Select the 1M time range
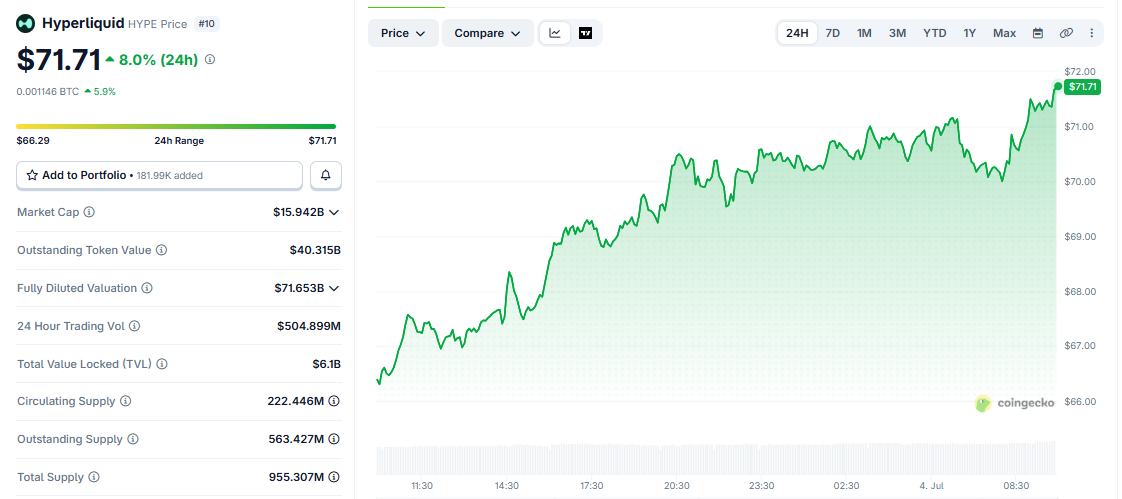This screenshot has height=499, width=1122. (x=864, y=33)
